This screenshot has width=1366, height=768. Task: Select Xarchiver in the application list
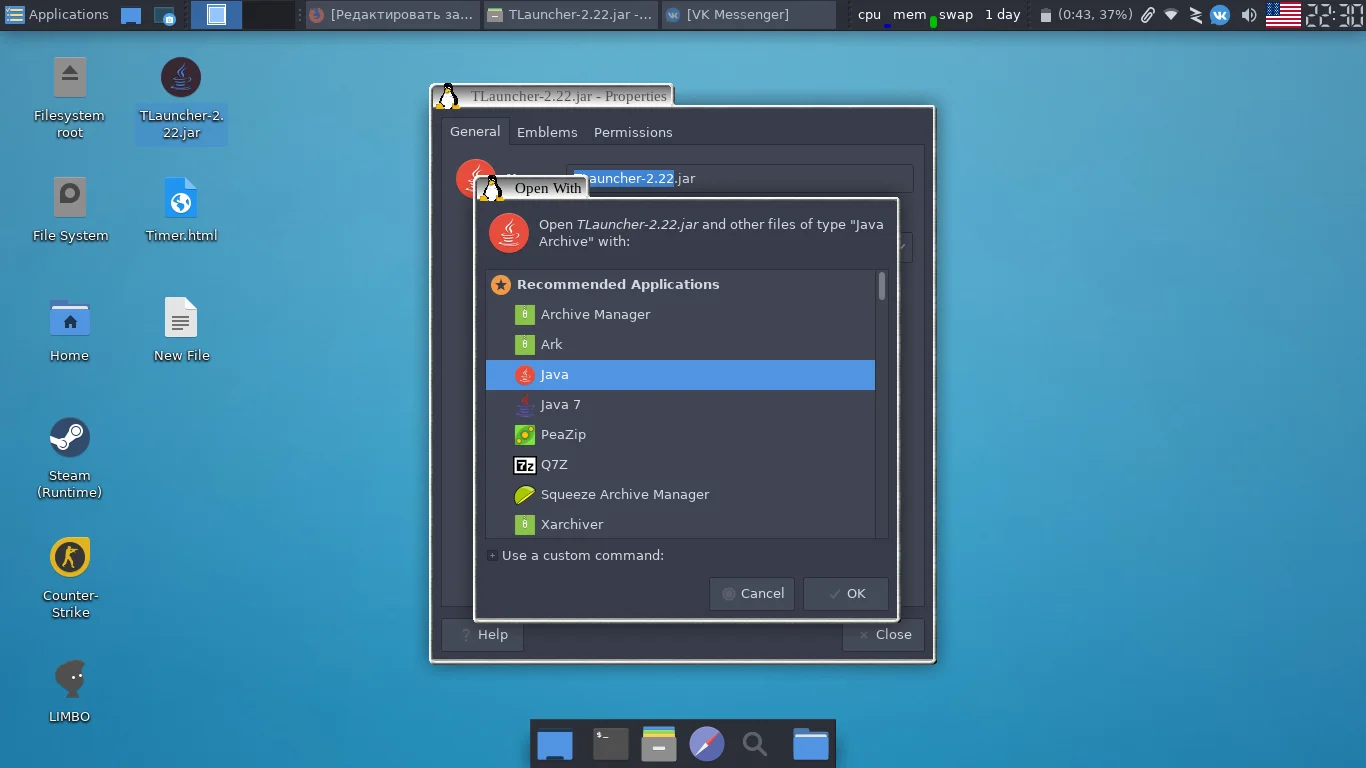click(x=680, y=524)
